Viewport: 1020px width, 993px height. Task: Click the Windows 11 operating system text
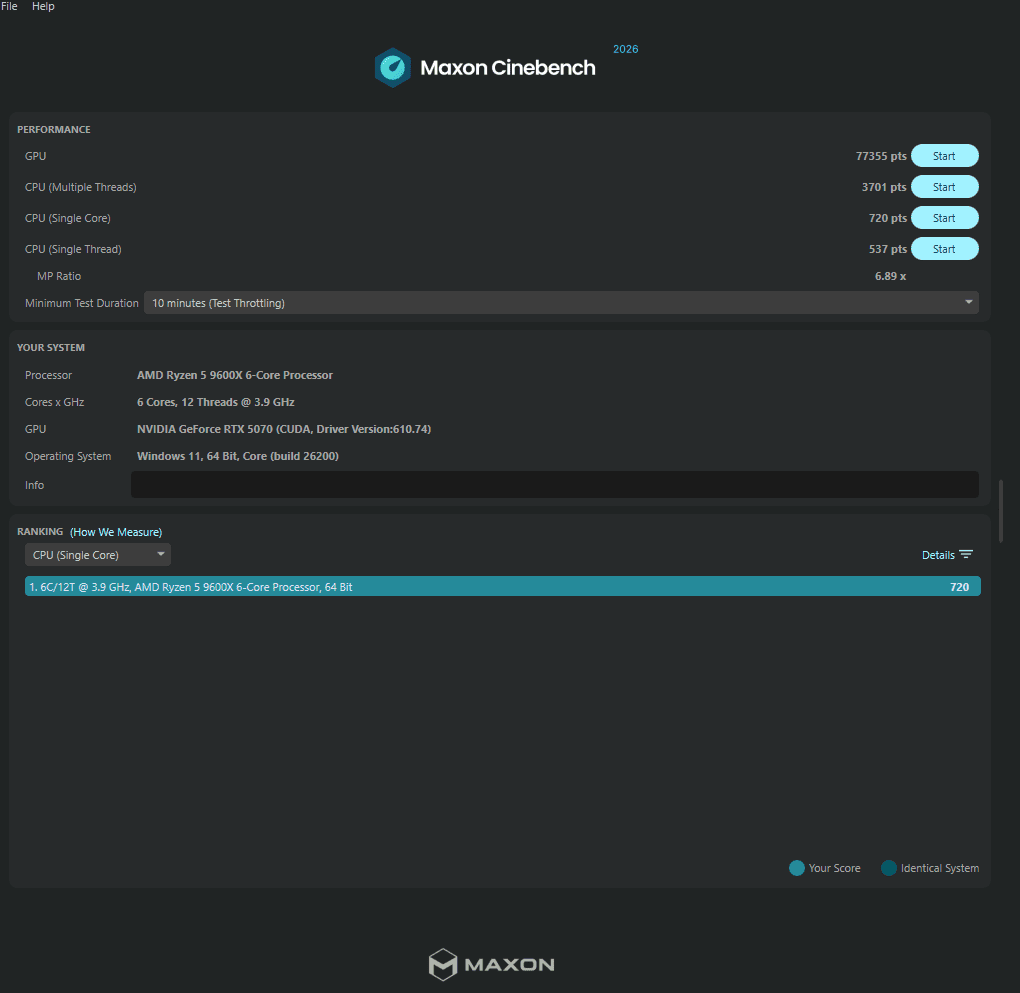pyautogui.click(x=237, y=456)
